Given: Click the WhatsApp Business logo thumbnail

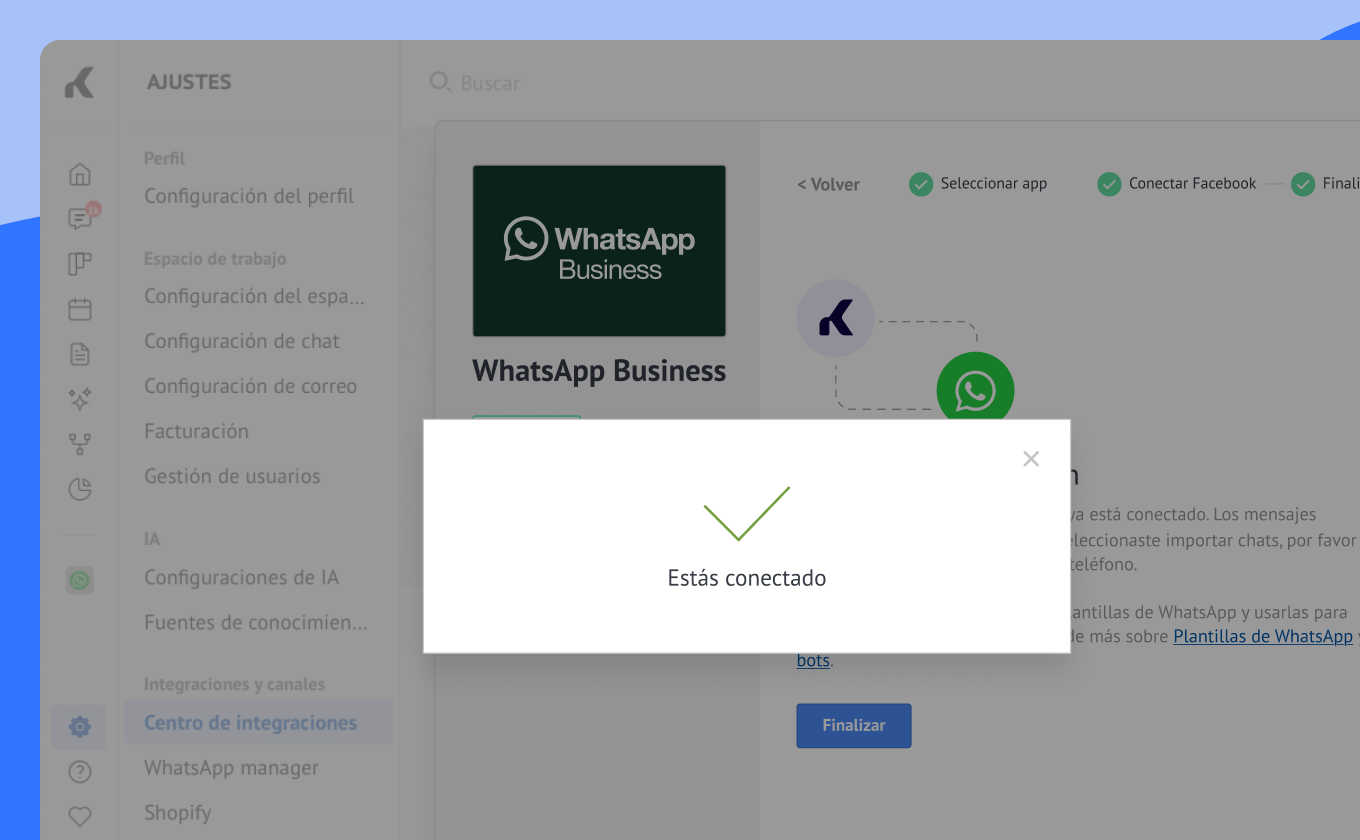Looking at the screenshot, I should click(599, 251).
